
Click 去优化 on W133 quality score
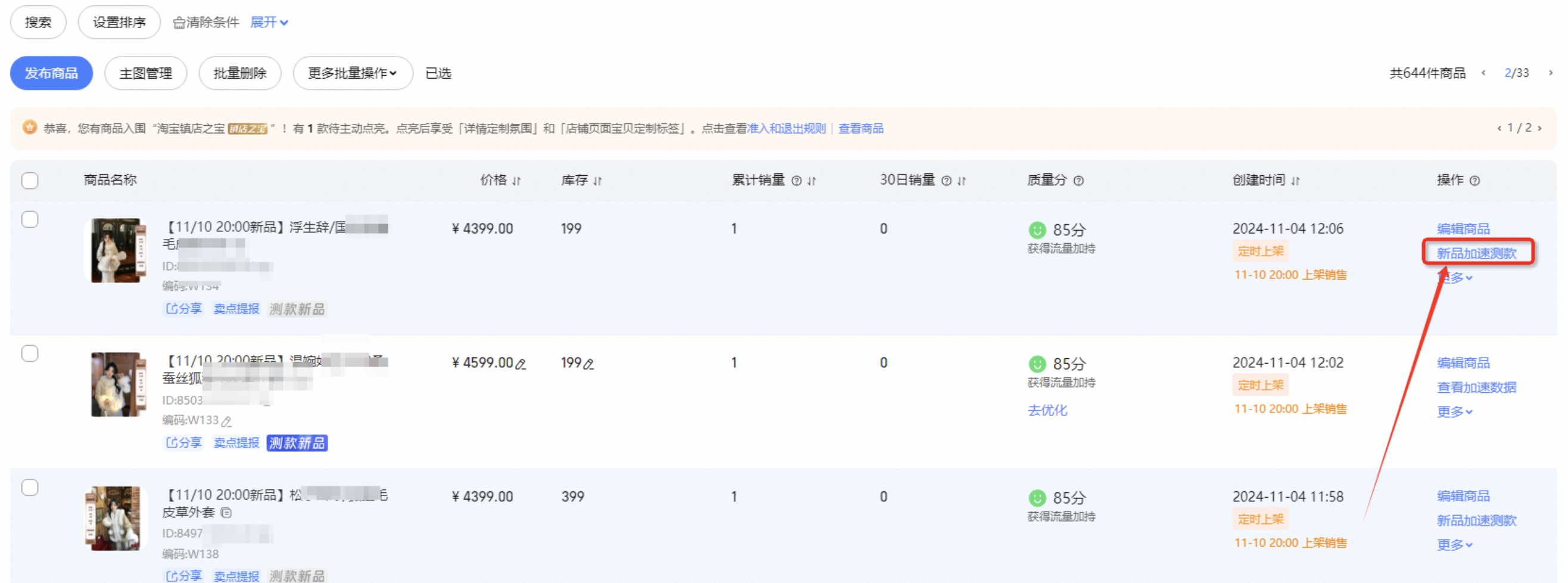coord(1047,411)
